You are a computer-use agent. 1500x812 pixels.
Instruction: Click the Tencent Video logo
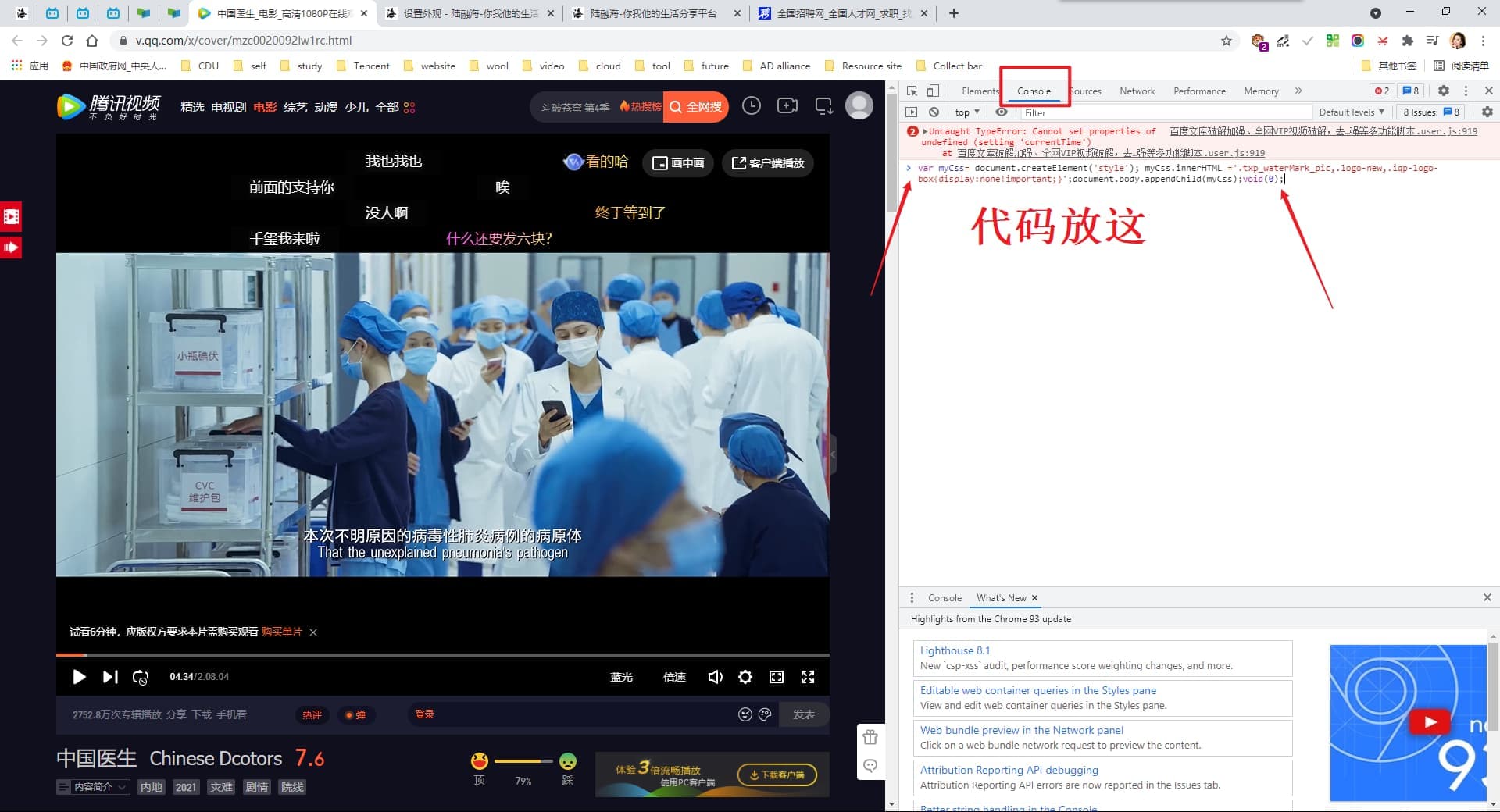pos(109,106)
